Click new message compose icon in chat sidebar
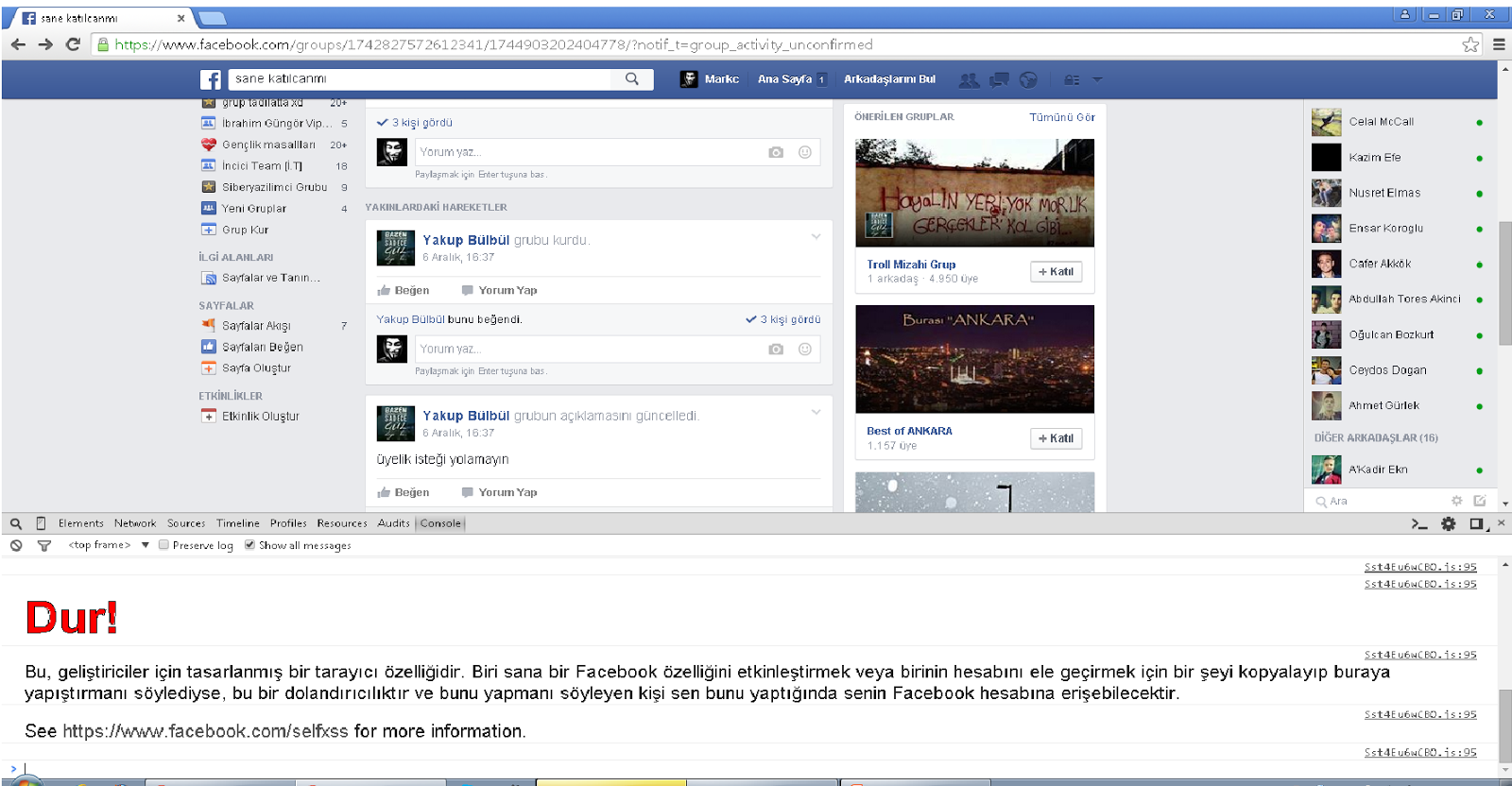Screen dimensions: 1512x786 point(1480,501)
